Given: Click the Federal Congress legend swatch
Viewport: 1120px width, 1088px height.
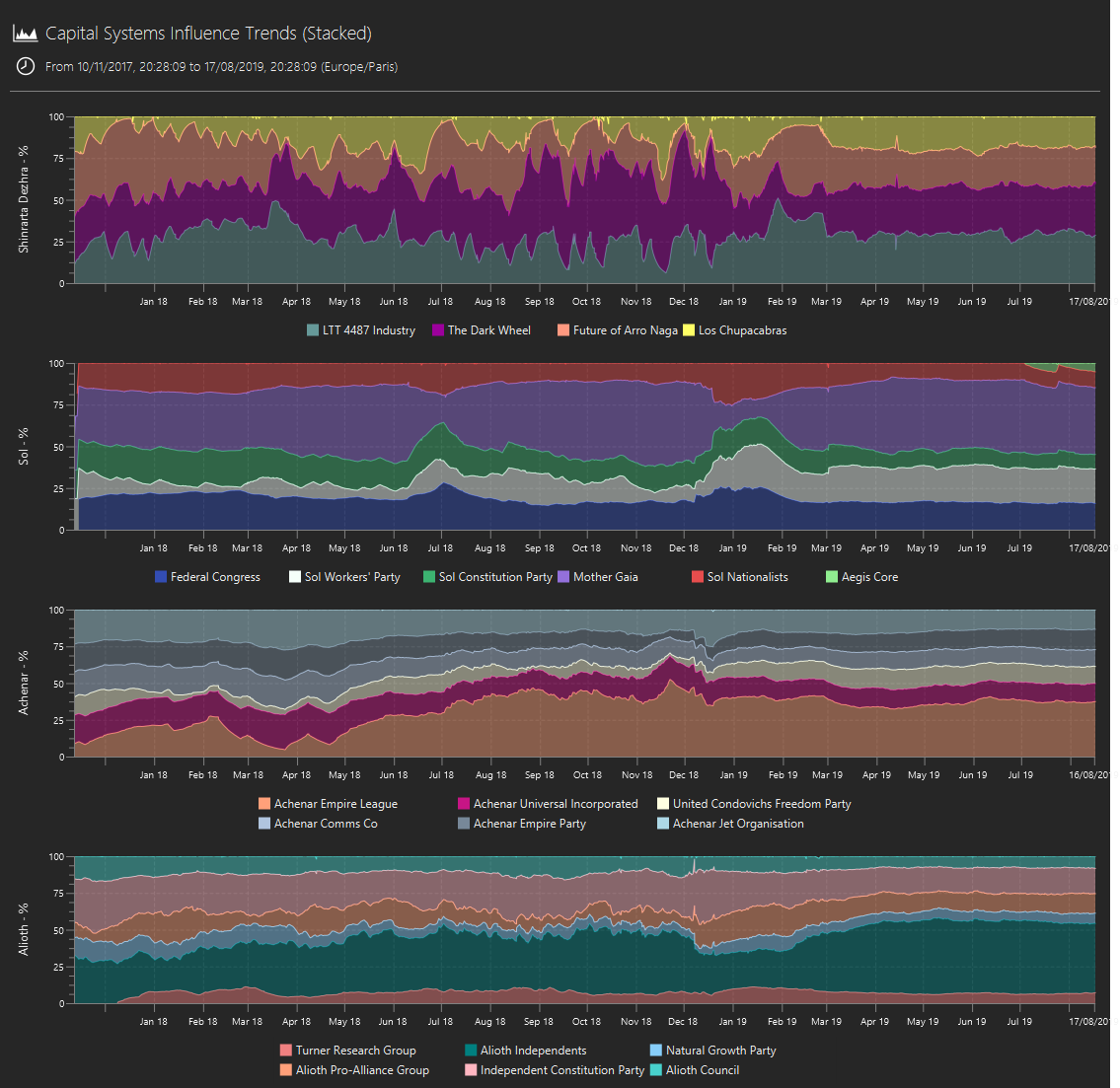Looking at the screenshot, I should pos(161,577).
